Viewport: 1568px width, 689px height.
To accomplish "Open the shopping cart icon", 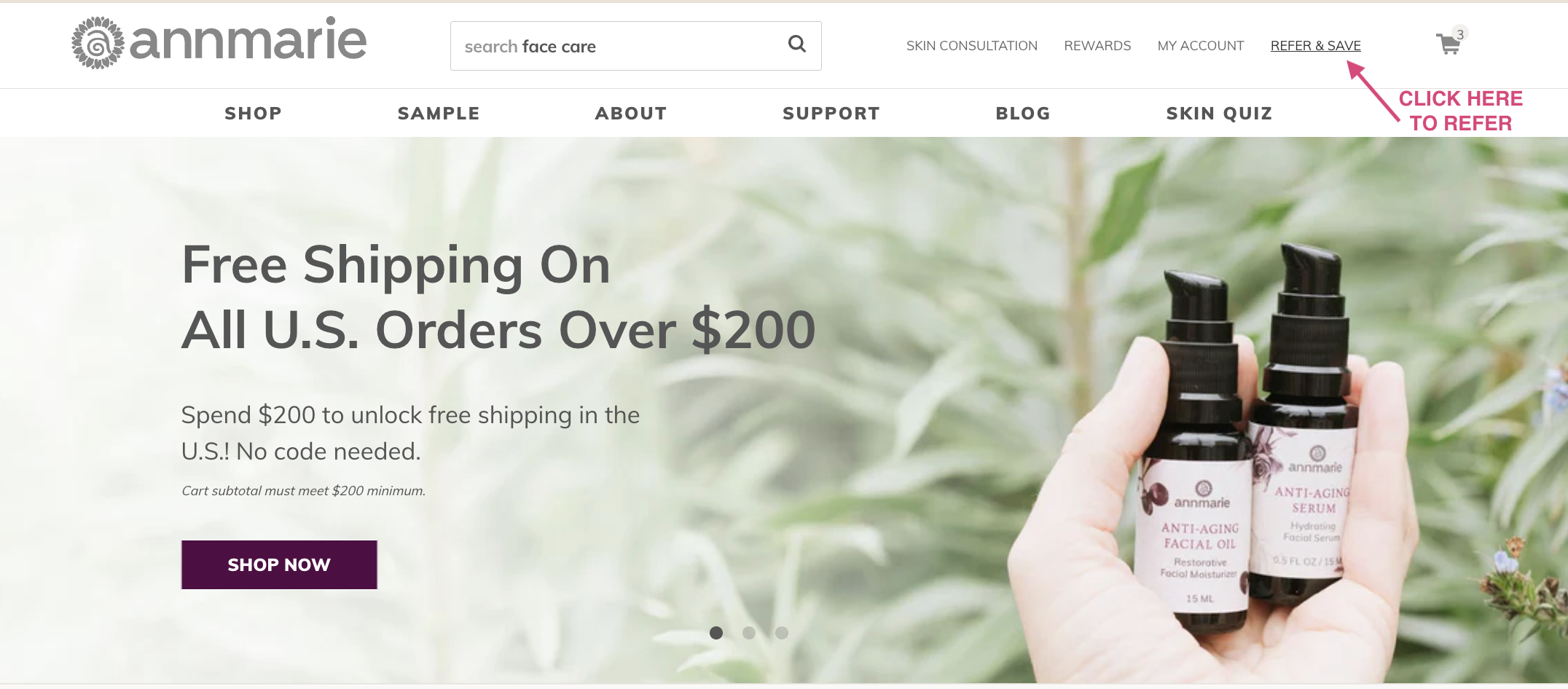I will point(1447,44).
